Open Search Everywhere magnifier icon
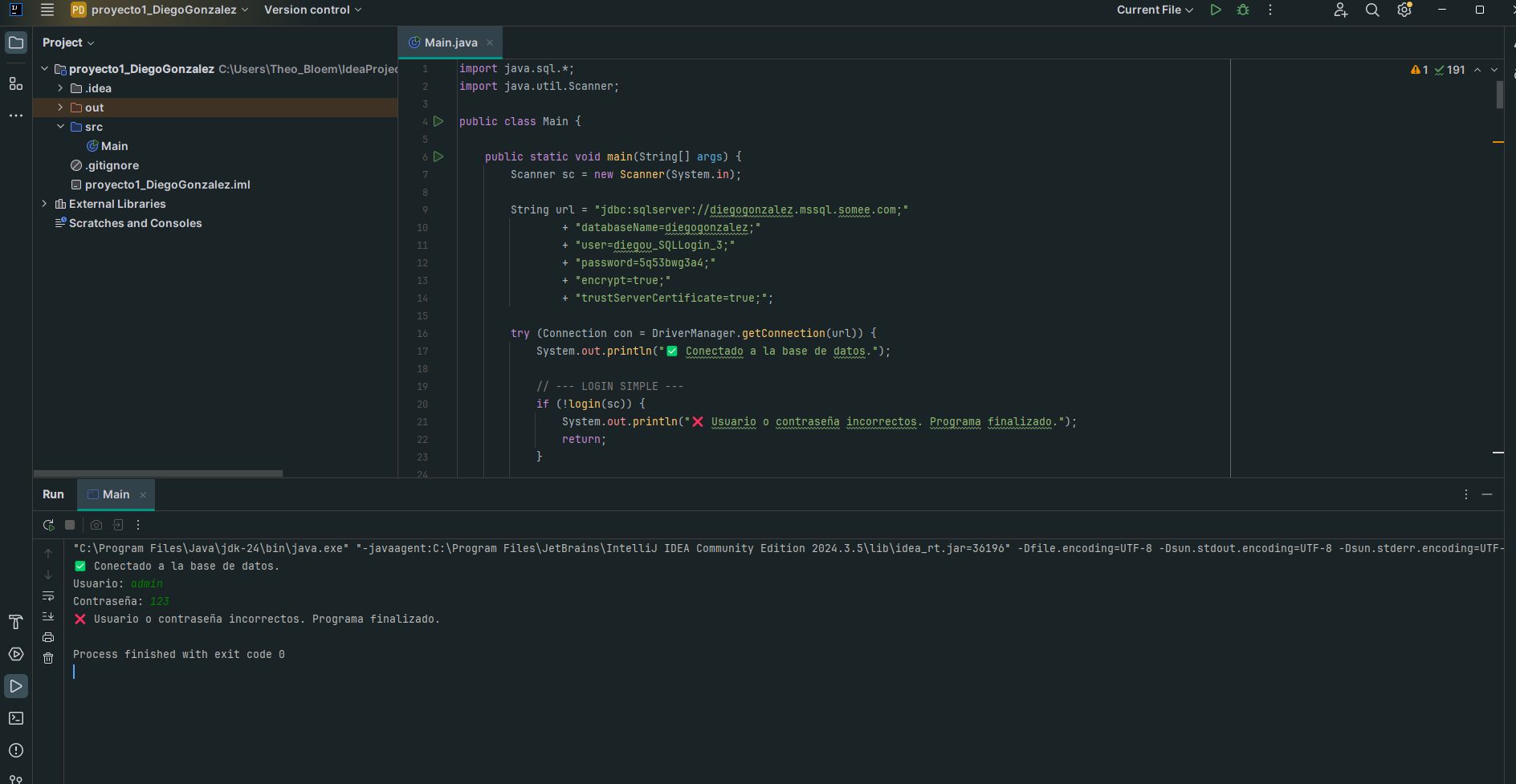 click(1372, 10)
